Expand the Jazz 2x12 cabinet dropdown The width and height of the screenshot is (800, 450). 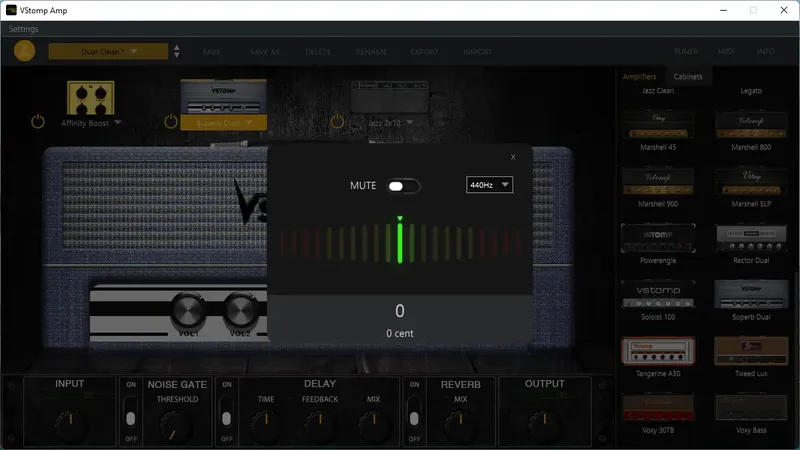[x=410, y=122]
